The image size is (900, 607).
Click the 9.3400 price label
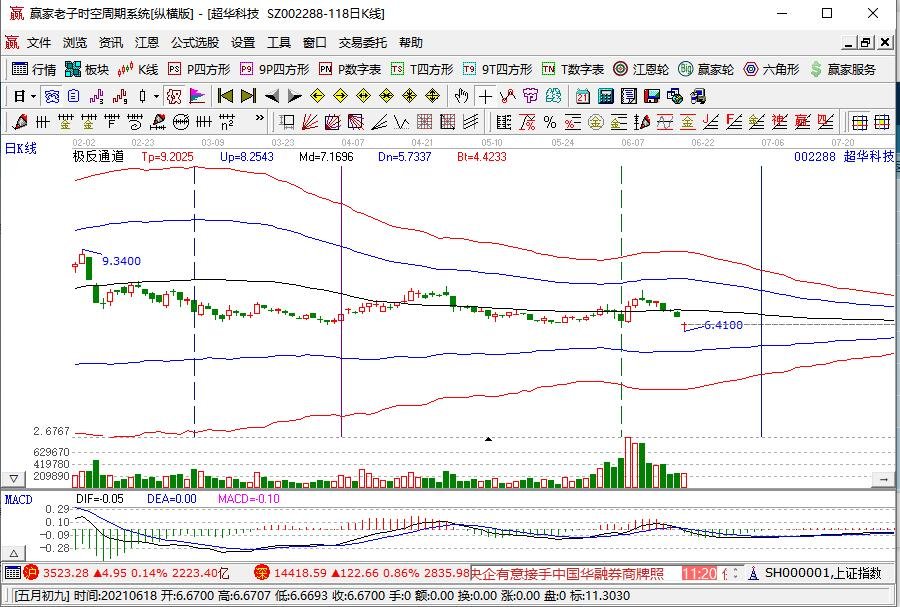point(121,261)
